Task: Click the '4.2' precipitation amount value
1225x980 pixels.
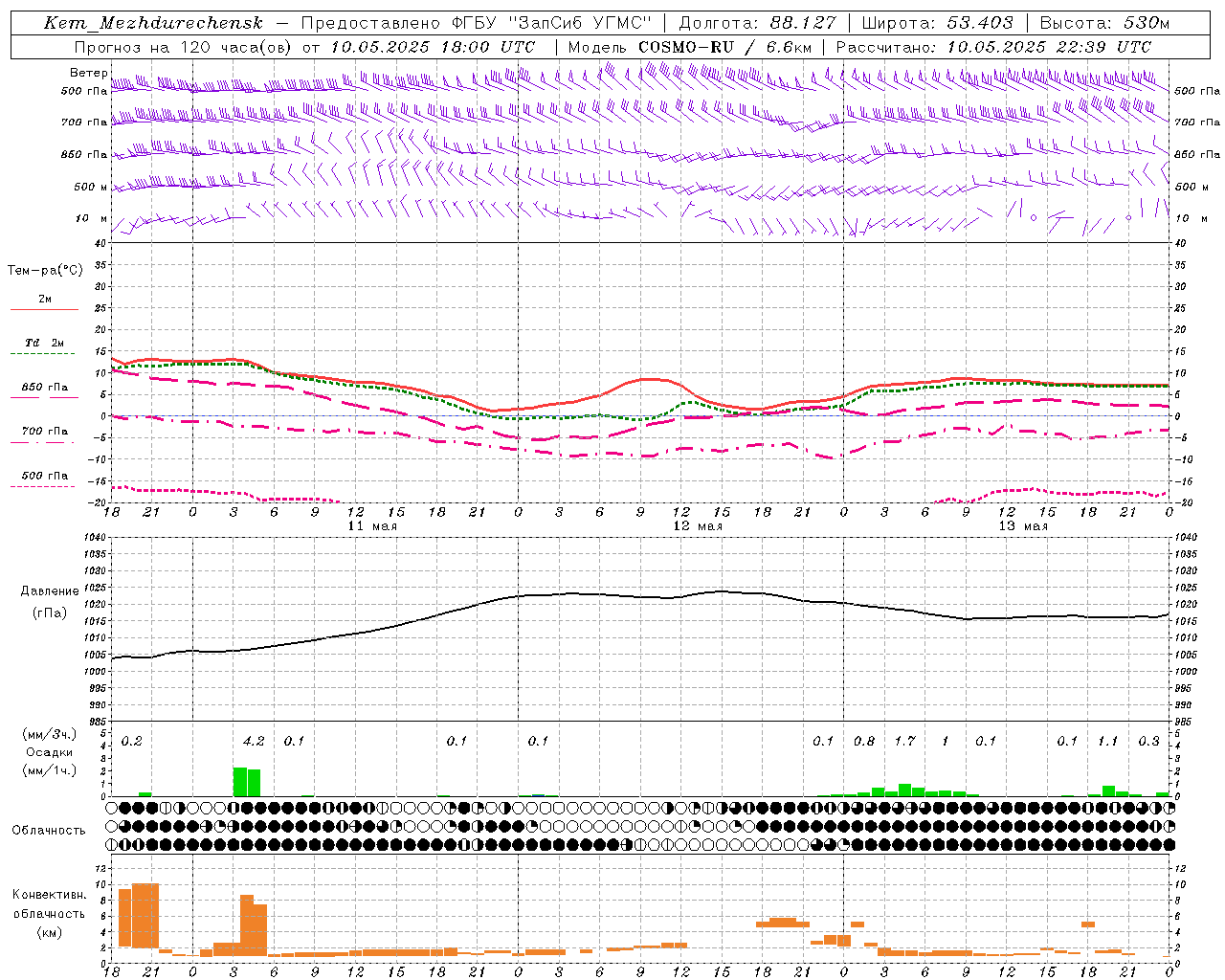Action: point(254,742)
